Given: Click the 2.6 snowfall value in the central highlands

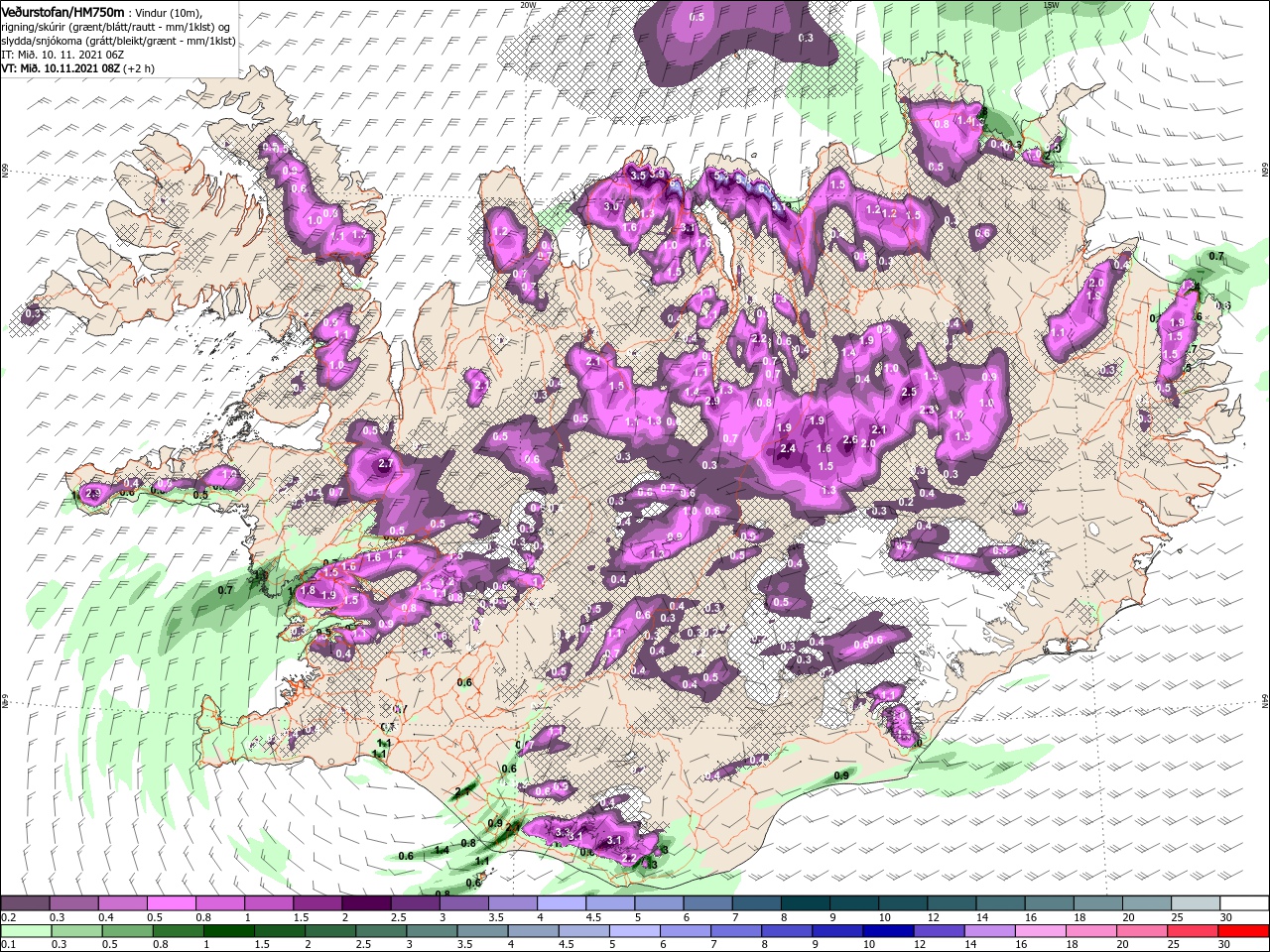Looking at the screenshot, I should pyautogui.click(x=849, y=439).
